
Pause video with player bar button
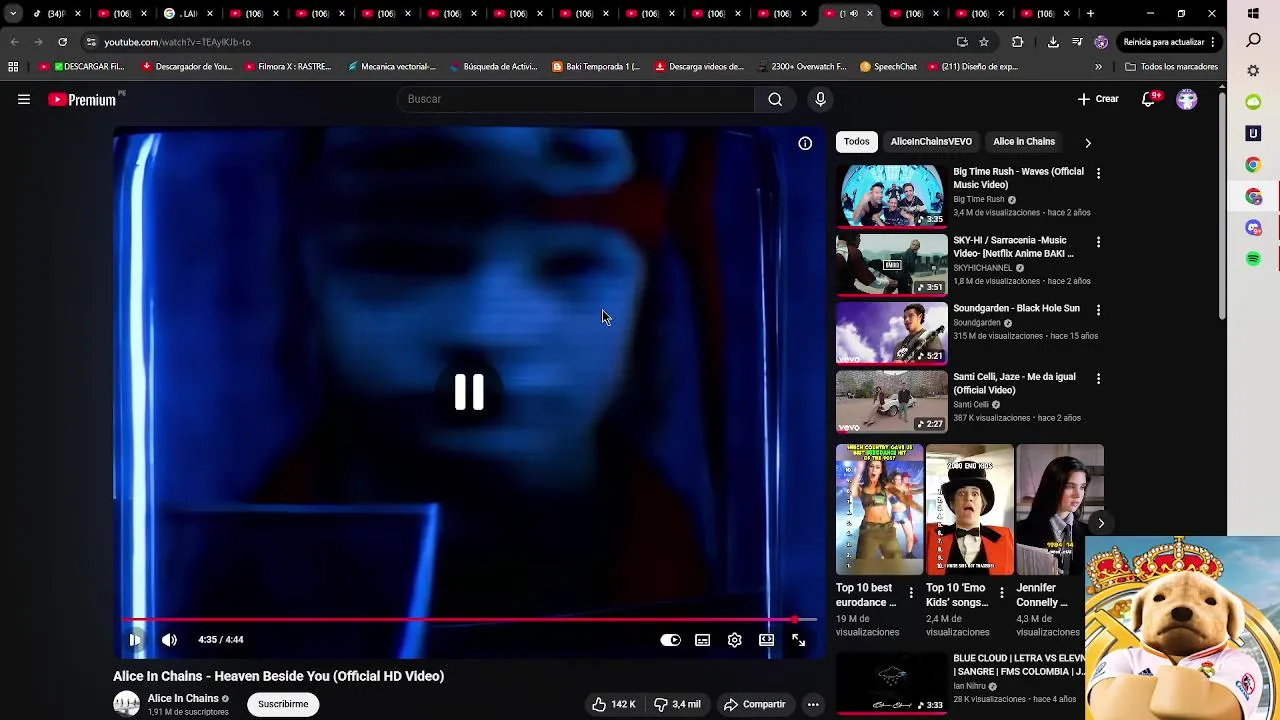tap(135, 640)
